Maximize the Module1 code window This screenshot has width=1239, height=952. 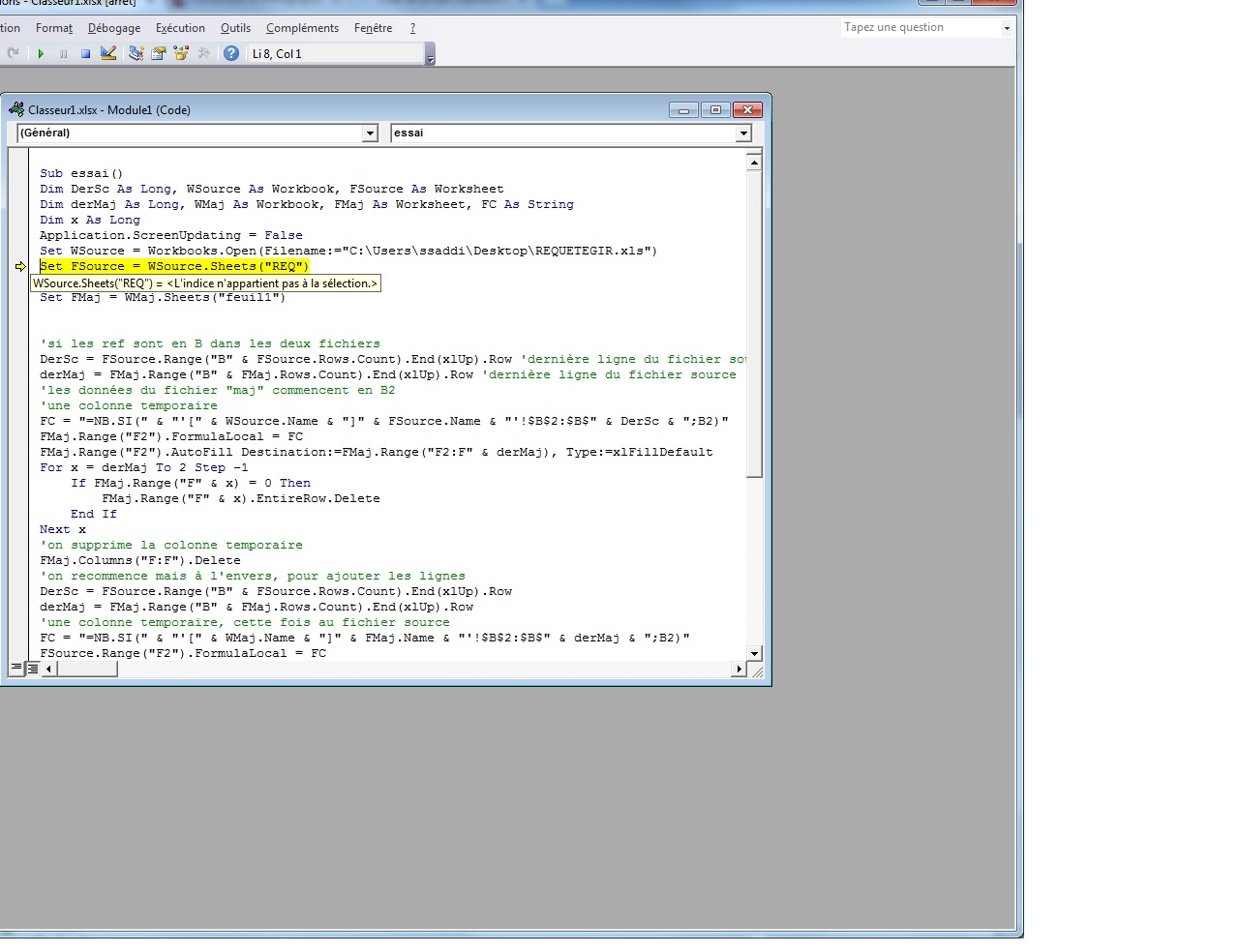tap(715, 110)
